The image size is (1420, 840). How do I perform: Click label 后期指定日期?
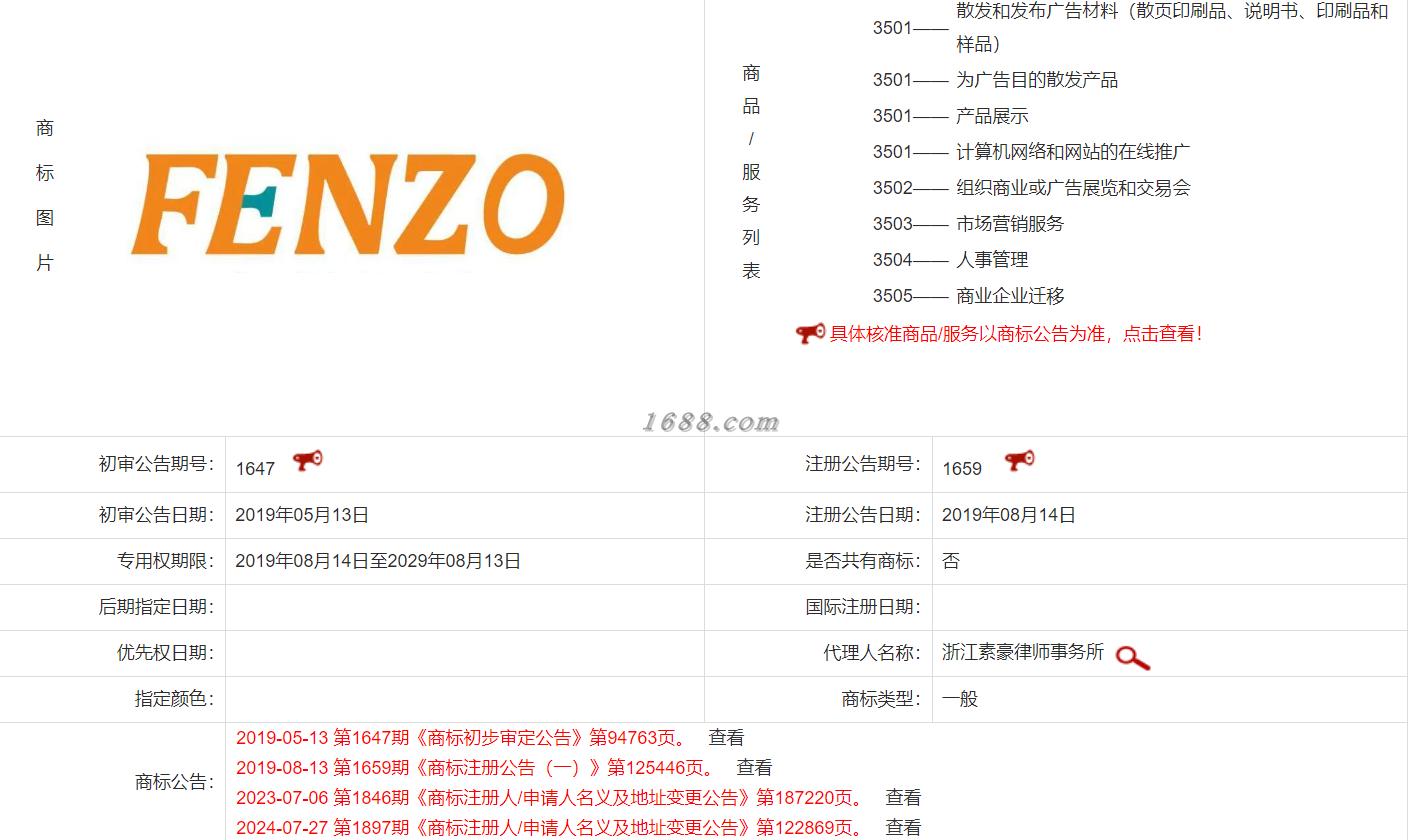click(156, 607)
